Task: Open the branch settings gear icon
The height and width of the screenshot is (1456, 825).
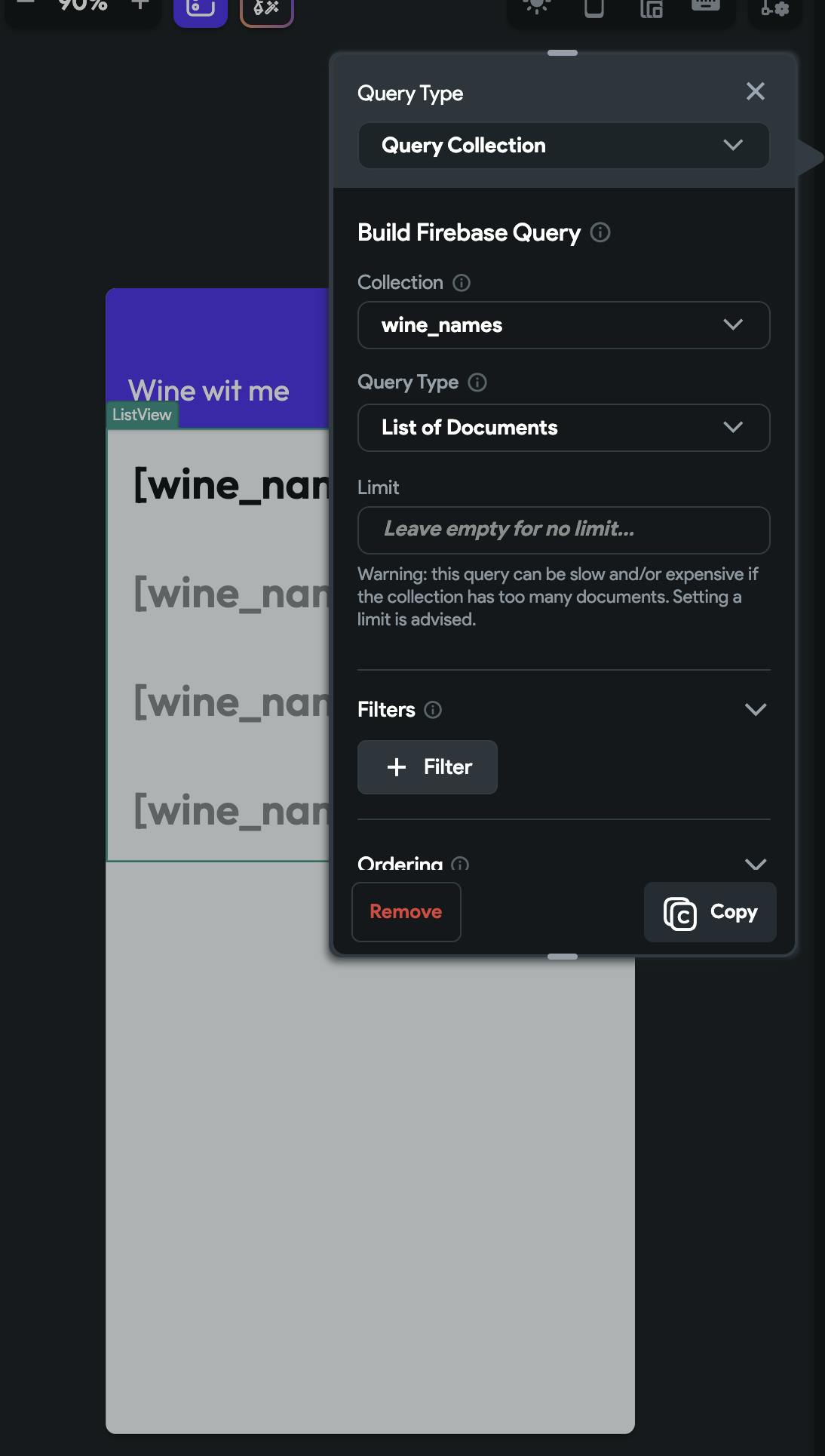Action: [774, 8]
